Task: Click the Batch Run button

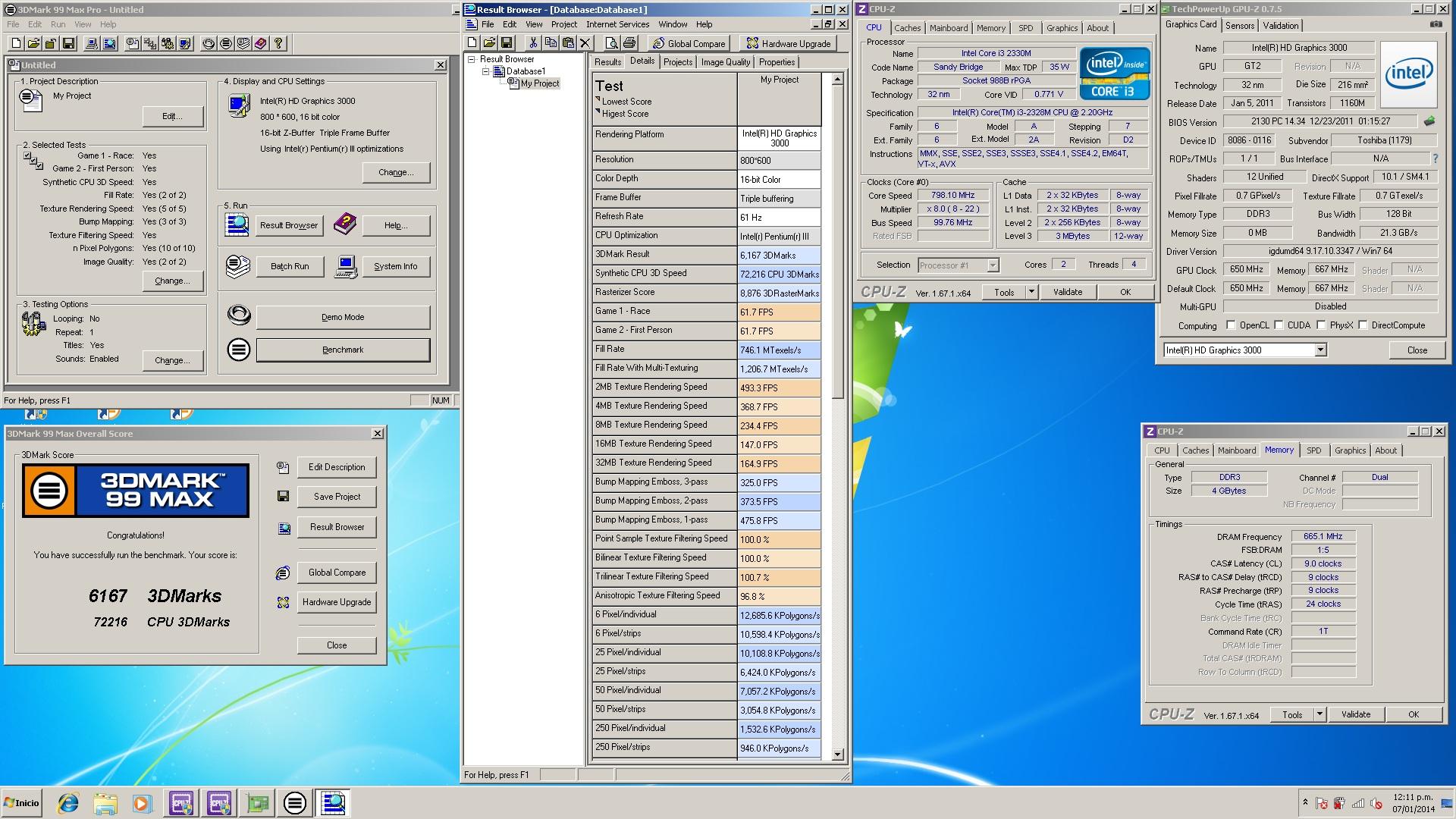Action: coord(290,266)
